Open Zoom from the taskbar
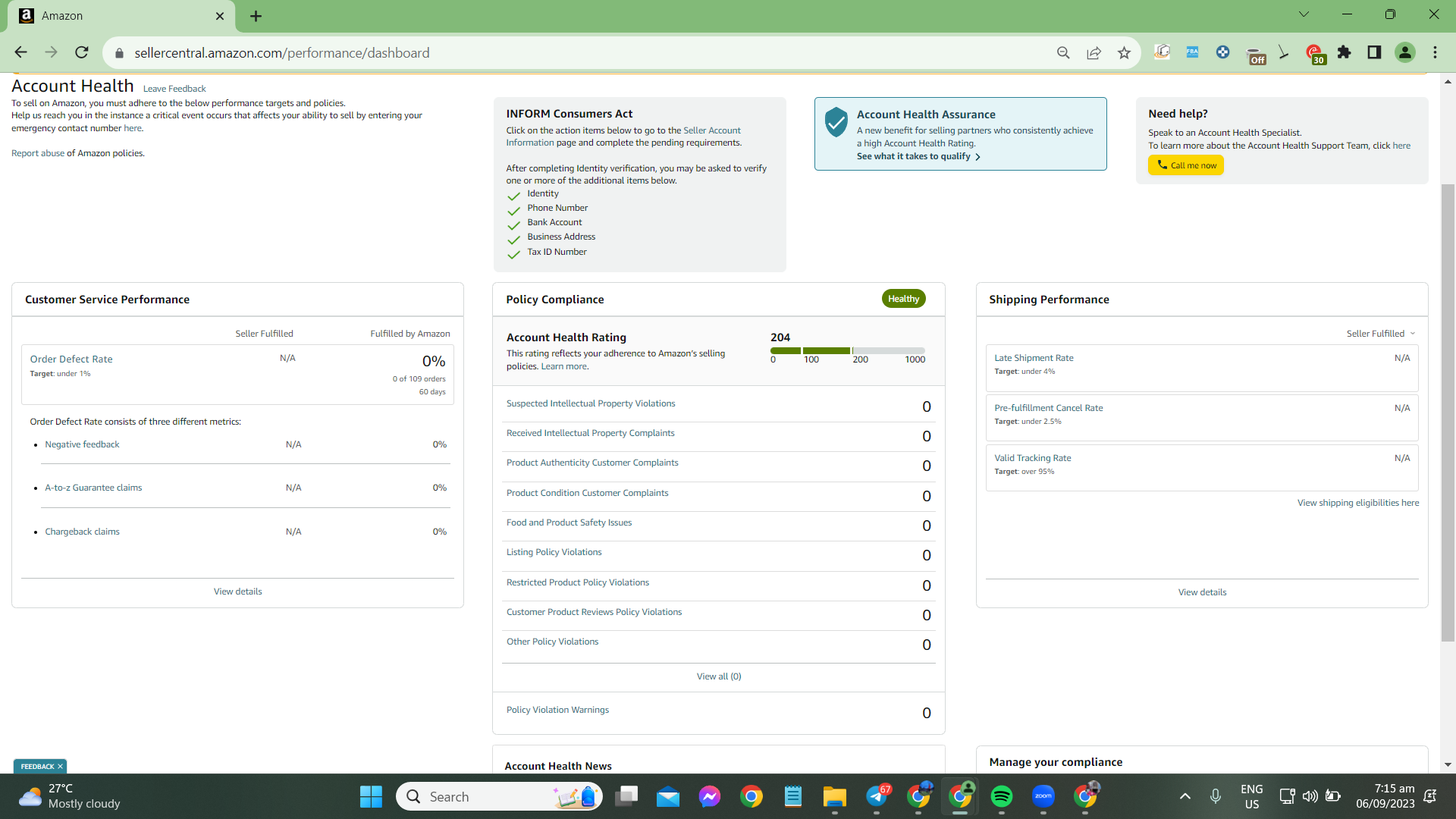Viewport: 1456px width, 819px height. [x=1043, y=796]
